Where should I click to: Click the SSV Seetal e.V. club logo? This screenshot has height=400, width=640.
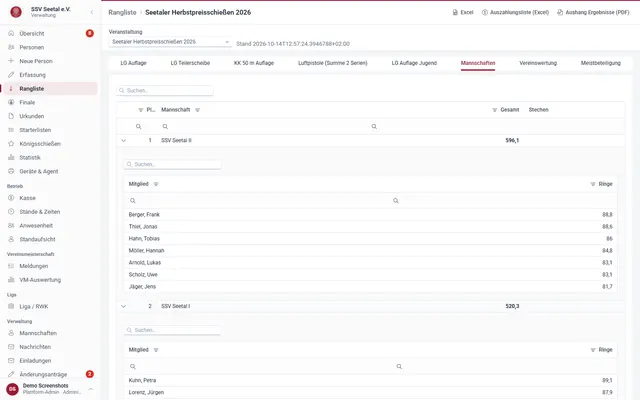(x=16, y=12)
